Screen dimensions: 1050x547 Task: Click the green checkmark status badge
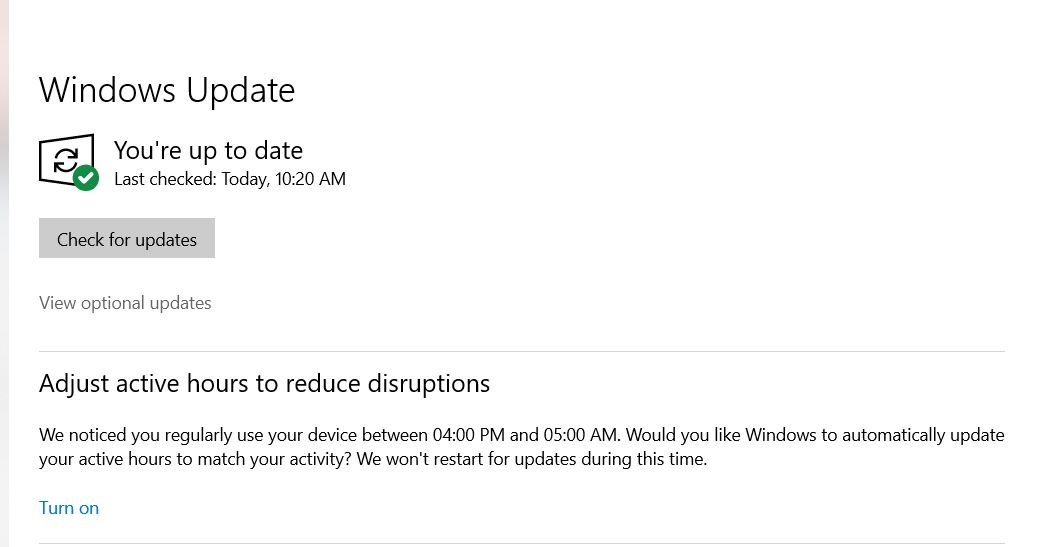click(x=86, y=178)
